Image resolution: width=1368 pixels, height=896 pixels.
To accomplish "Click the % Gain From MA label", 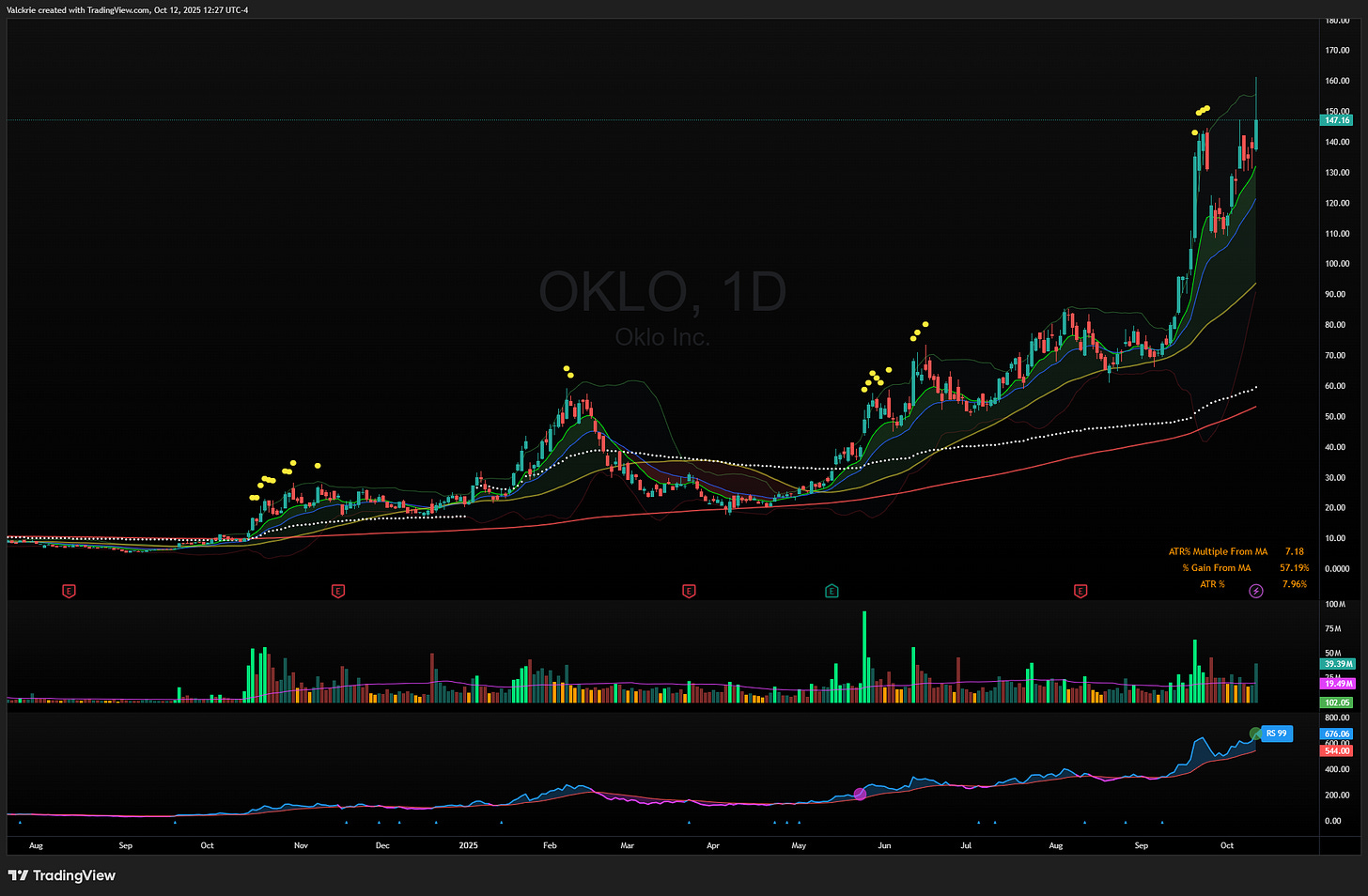I will click(1217, 567).
